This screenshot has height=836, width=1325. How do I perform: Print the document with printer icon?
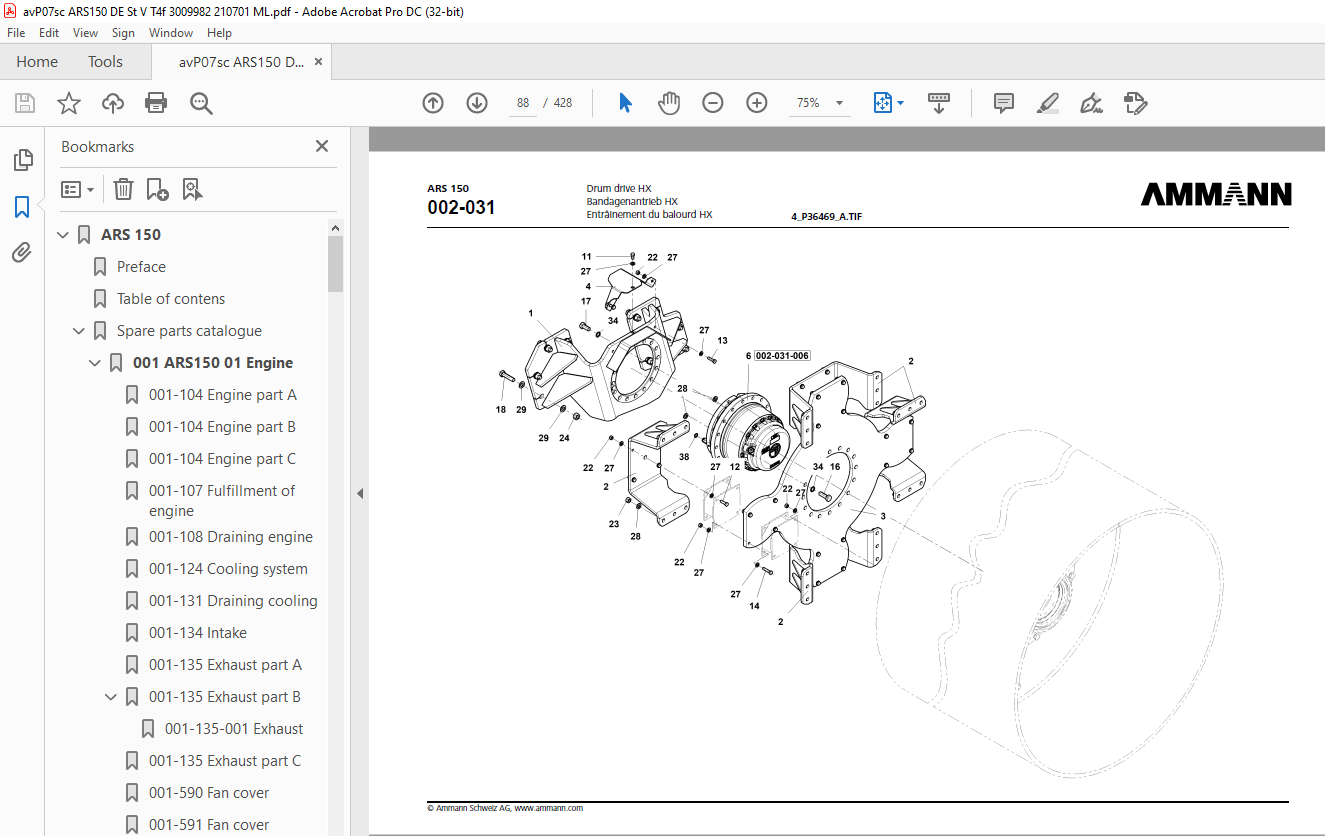(x=156, y=103)
